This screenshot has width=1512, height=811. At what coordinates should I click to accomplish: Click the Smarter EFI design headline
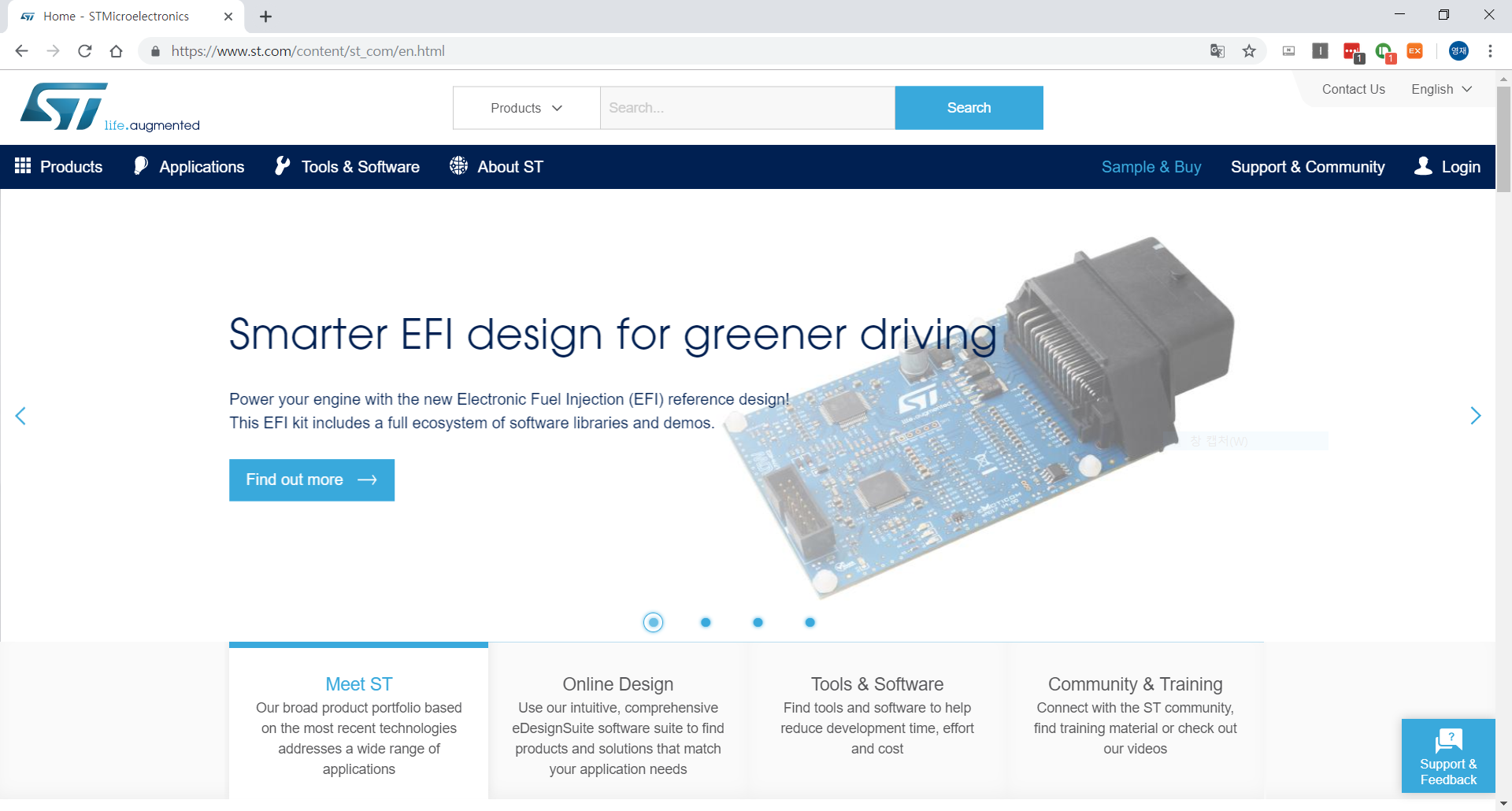613,335
